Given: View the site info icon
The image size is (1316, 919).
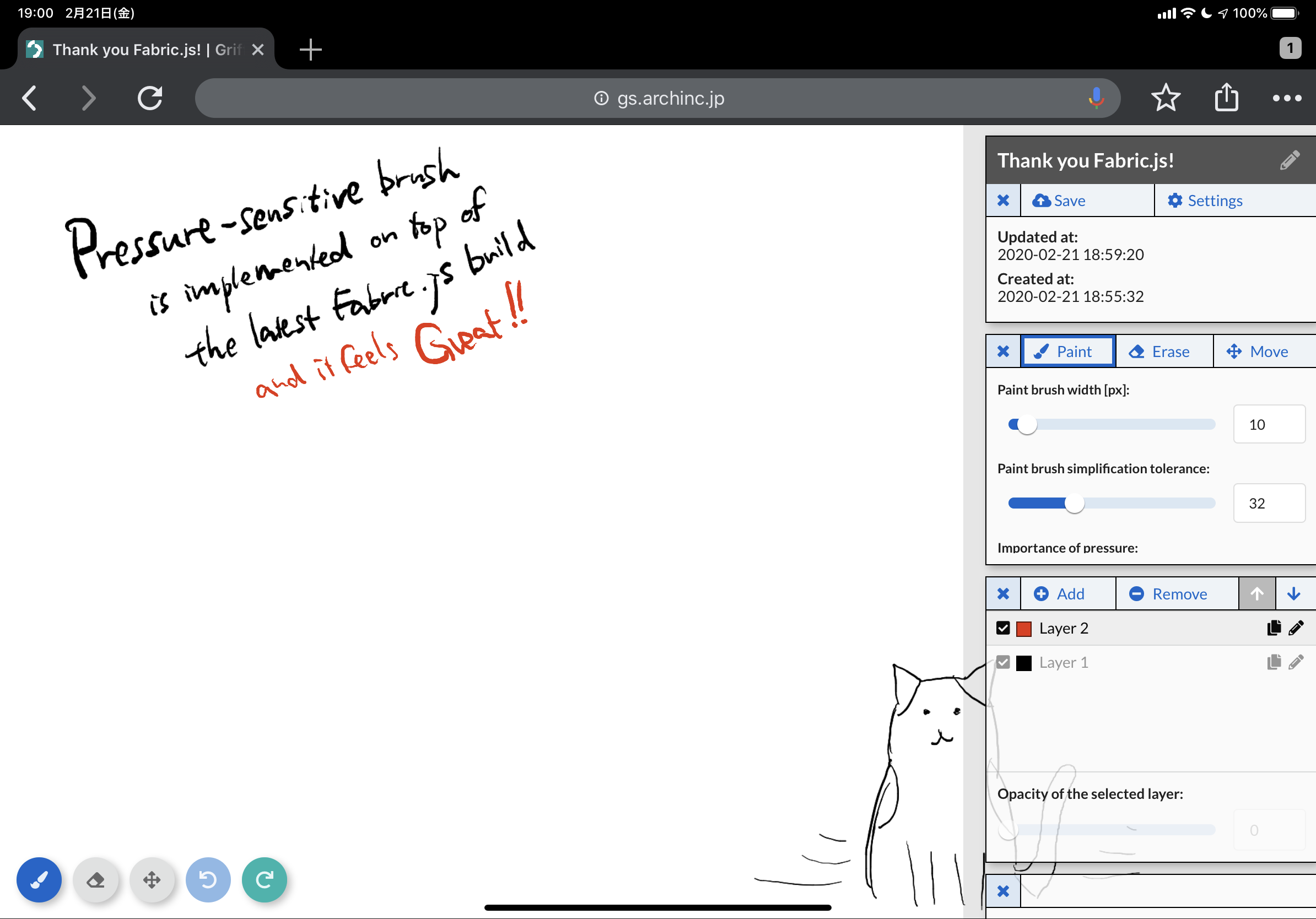Looking at the screenshot, I should [601, 98].
